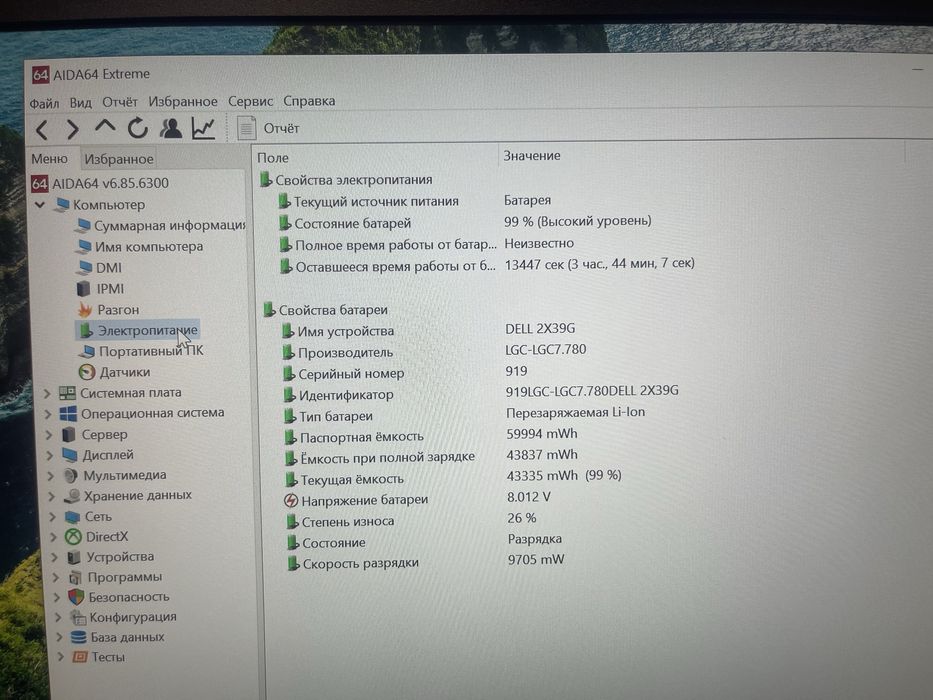Open the Сервис menu
933x700 pixels.
[x=250, y=101]
